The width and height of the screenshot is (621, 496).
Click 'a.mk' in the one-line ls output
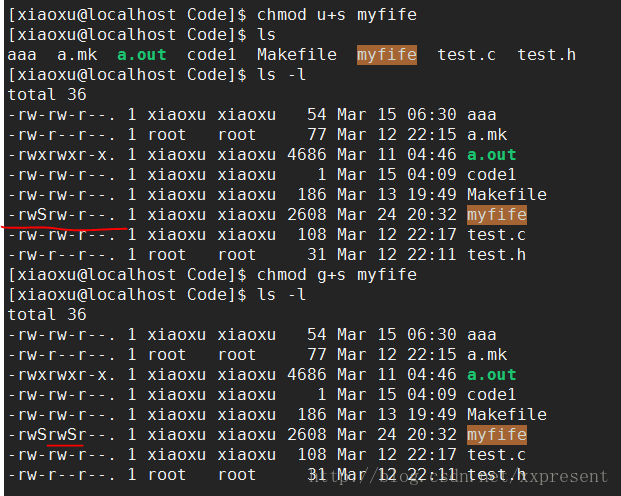(x=77, y=55)
